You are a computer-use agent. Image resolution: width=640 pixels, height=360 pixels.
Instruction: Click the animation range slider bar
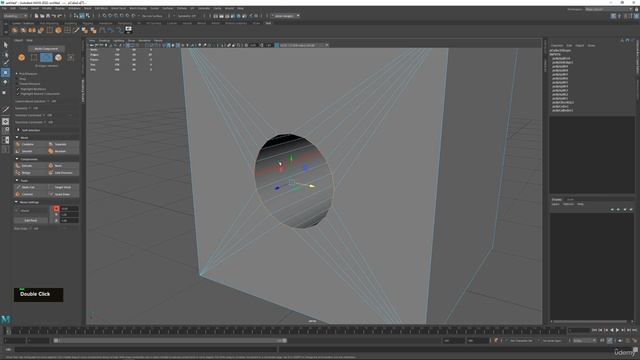(x=170, y=340)
